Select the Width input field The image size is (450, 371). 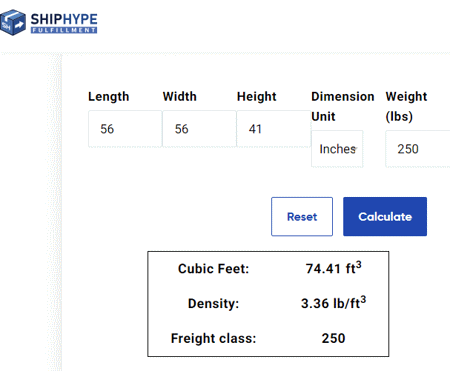click(200, 129)
